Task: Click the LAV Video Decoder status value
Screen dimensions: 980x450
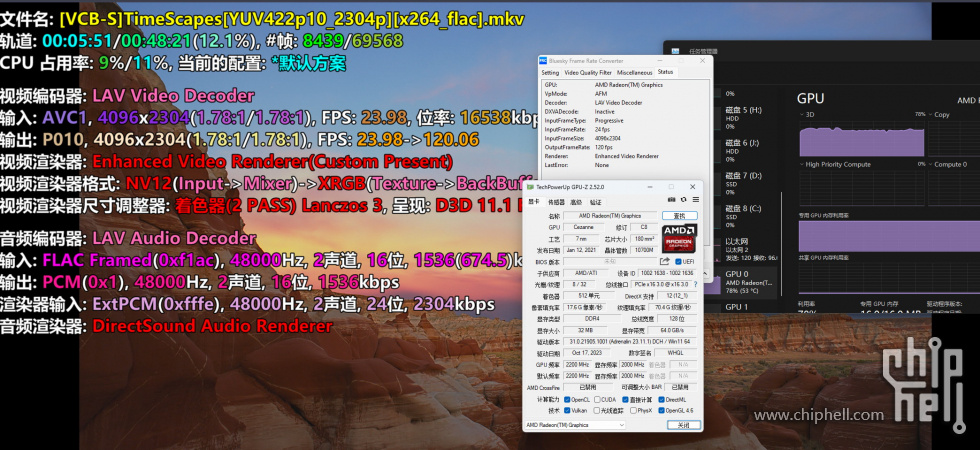Action: pyautogui.click(x=618, y=102)
